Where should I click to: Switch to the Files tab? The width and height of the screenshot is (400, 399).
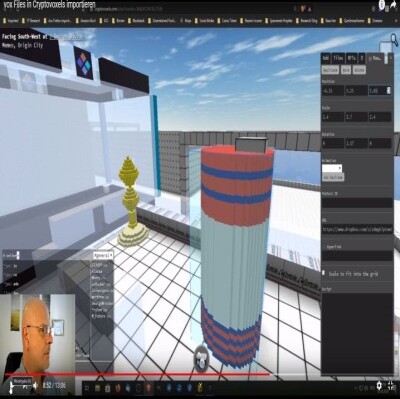(x=338, y=58)
